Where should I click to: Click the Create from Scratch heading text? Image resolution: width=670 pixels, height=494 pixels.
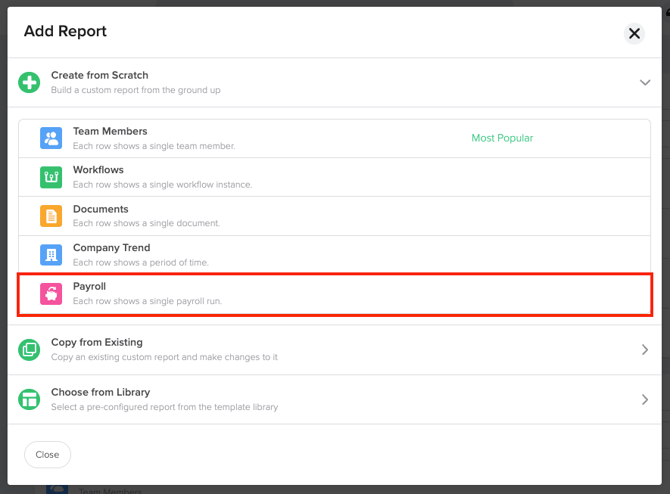point(99,75)
